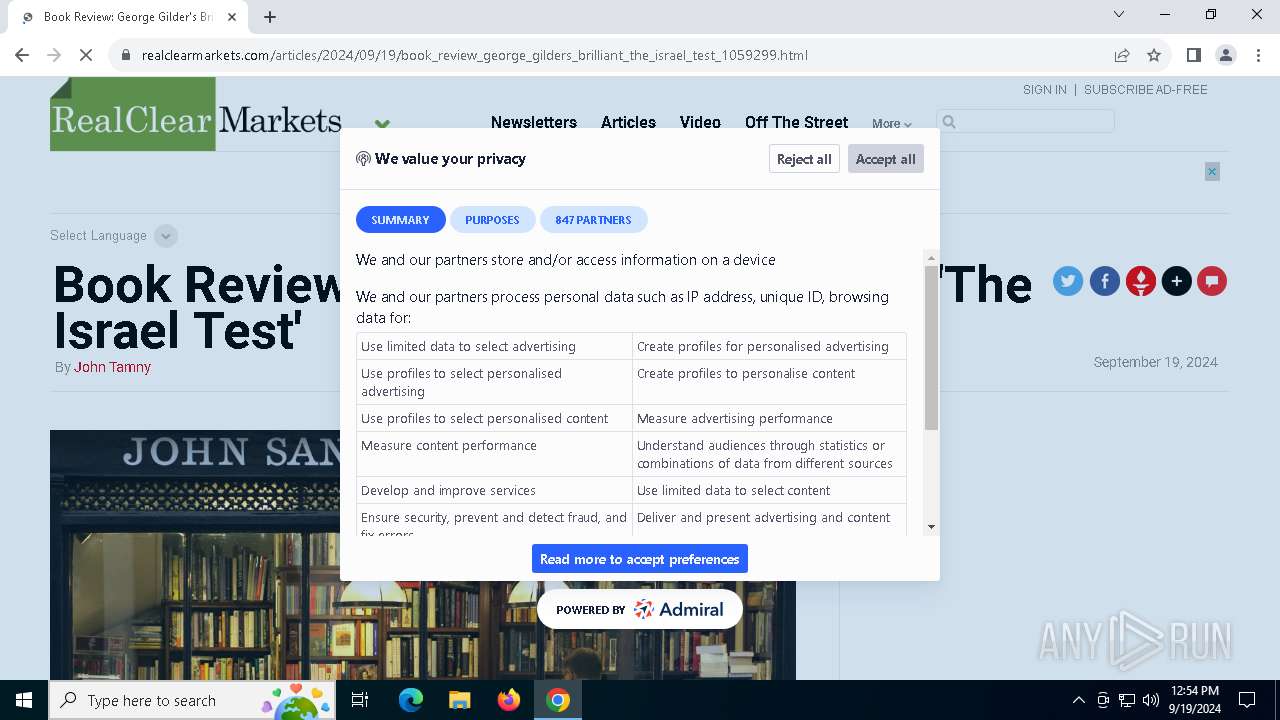1280x720 pixels.
Task: Open Windows Start menu
Action: pos(24,700)
